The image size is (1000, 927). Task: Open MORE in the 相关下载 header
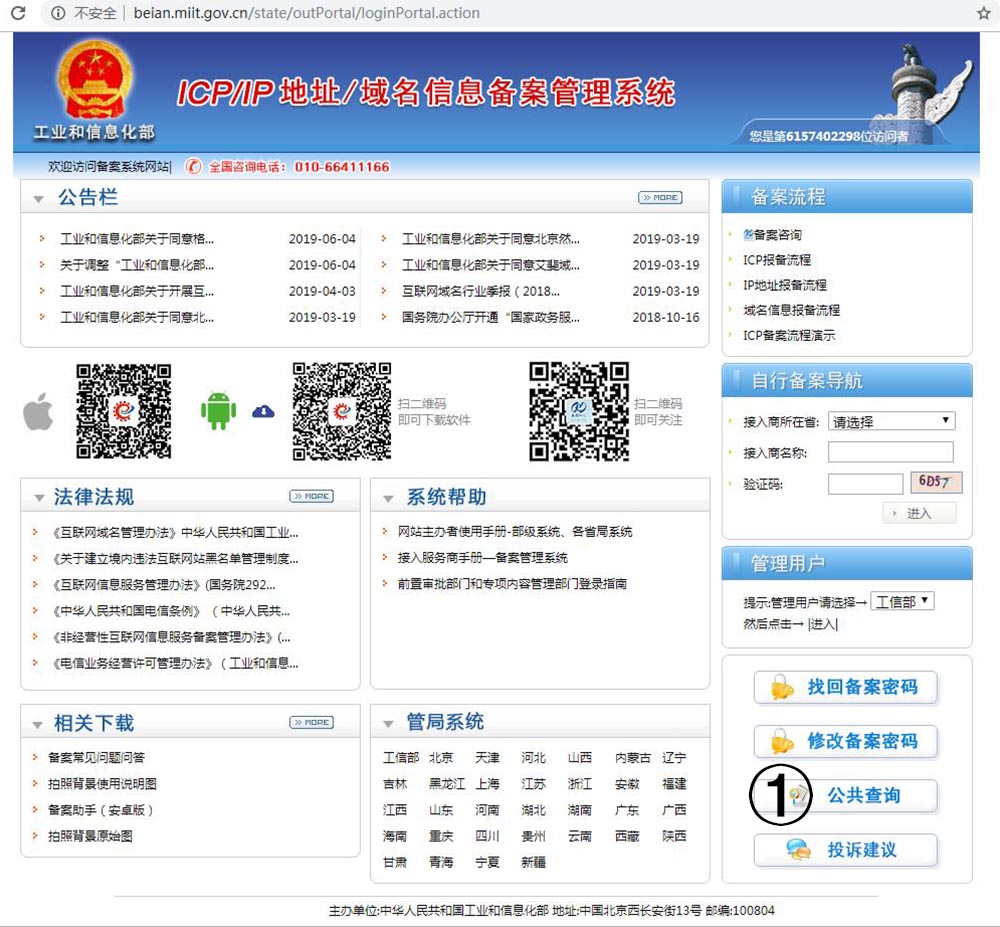pos(311,722)
